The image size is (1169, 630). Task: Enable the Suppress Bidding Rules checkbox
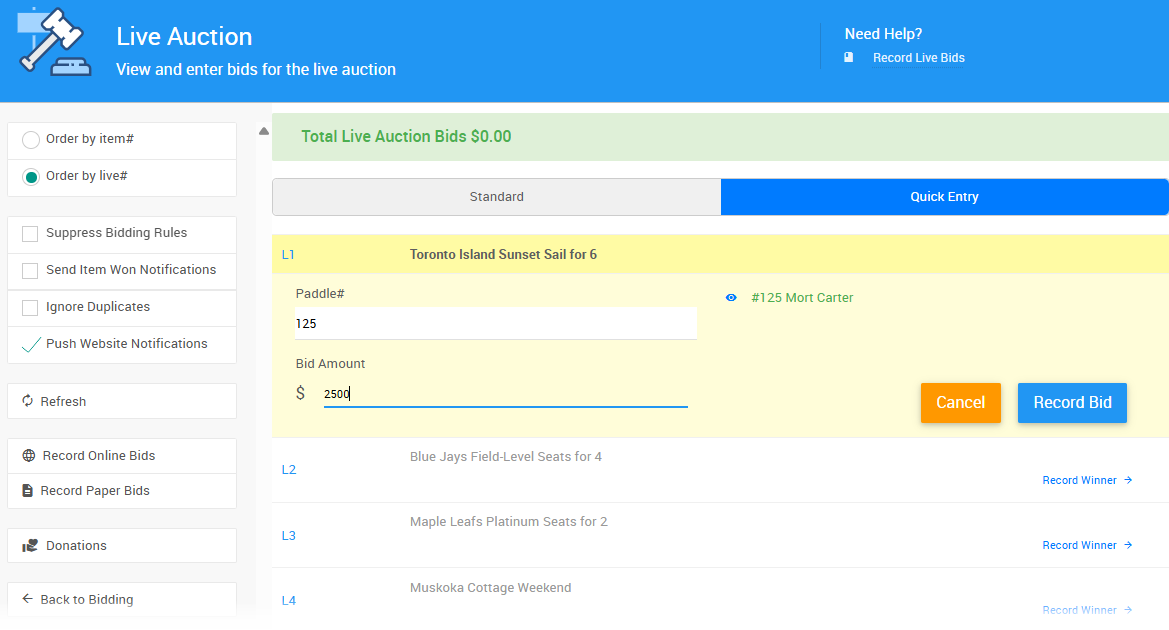point(30,233)
